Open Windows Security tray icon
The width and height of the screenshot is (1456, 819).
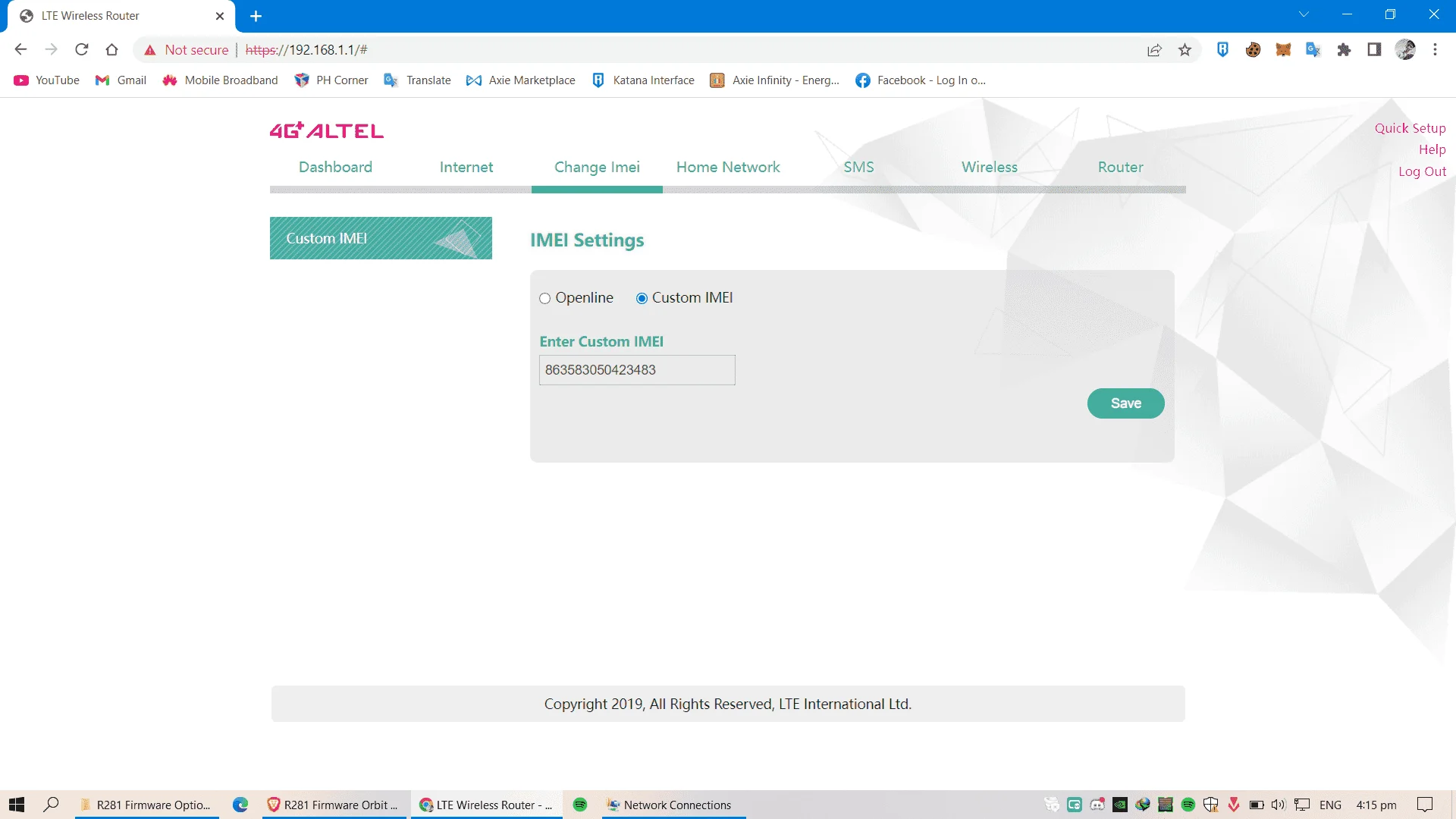point(1211,805)
